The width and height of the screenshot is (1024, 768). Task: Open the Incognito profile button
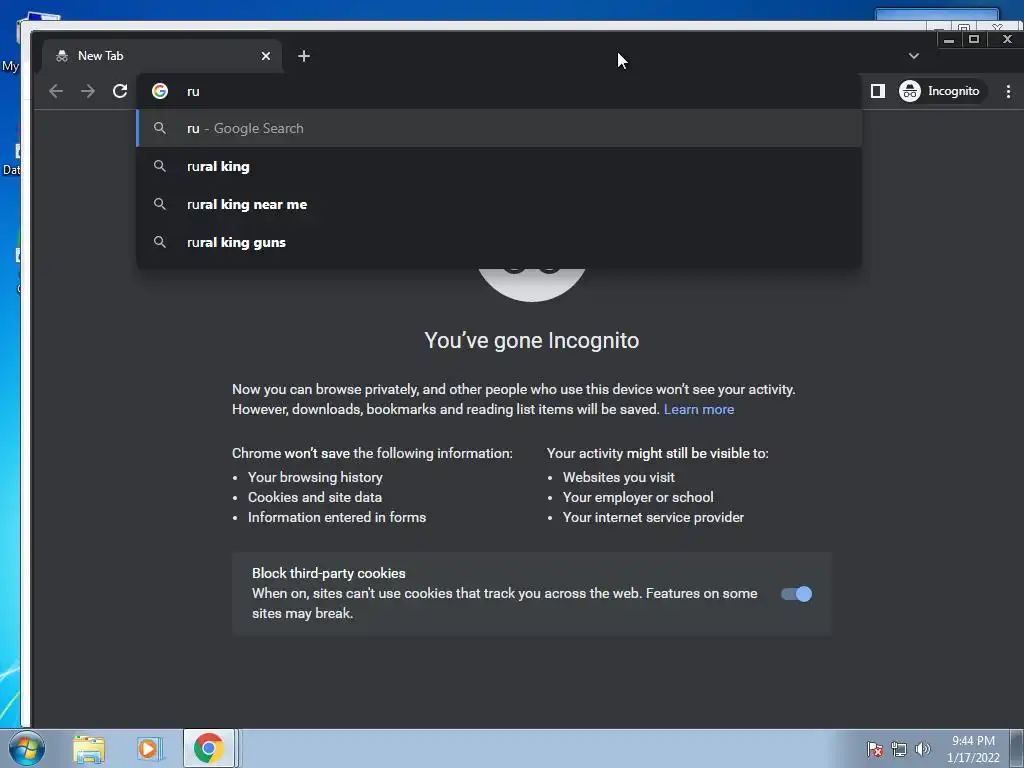(x=940, y=91)
